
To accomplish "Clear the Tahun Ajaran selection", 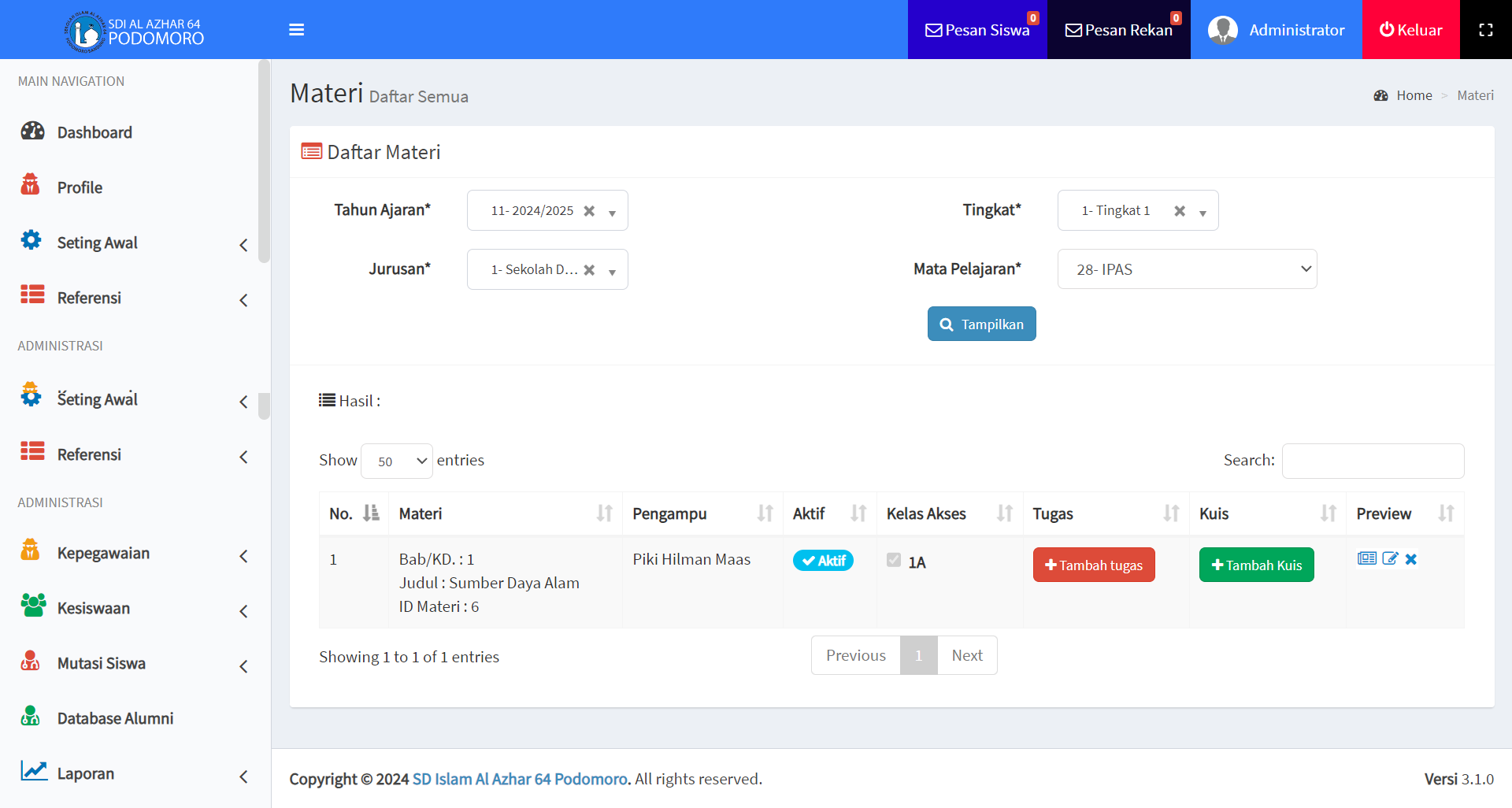I will pos(589,211).
